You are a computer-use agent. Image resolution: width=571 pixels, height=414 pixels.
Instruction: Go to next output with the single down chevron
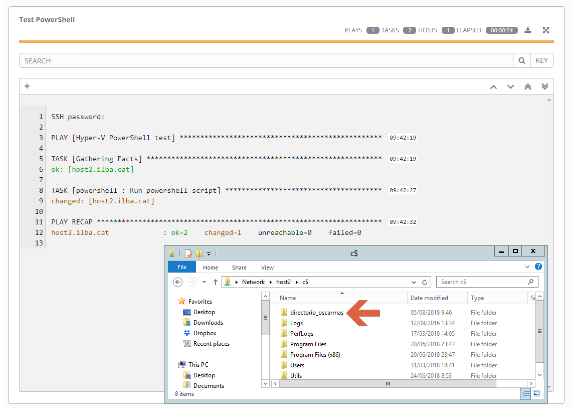pyautogui.click(x=511, y=87)
